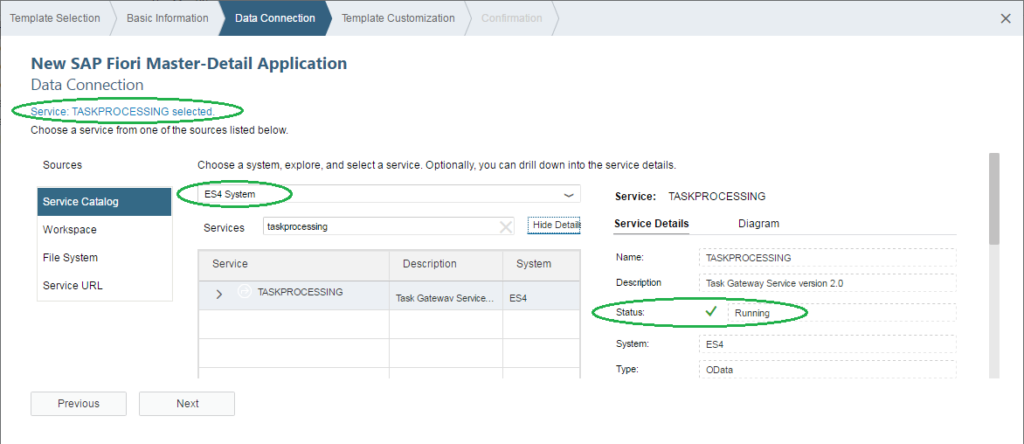This screenshot has height=444, width=1024.
Task: Select File System source
Action: (x=104, y=258)
